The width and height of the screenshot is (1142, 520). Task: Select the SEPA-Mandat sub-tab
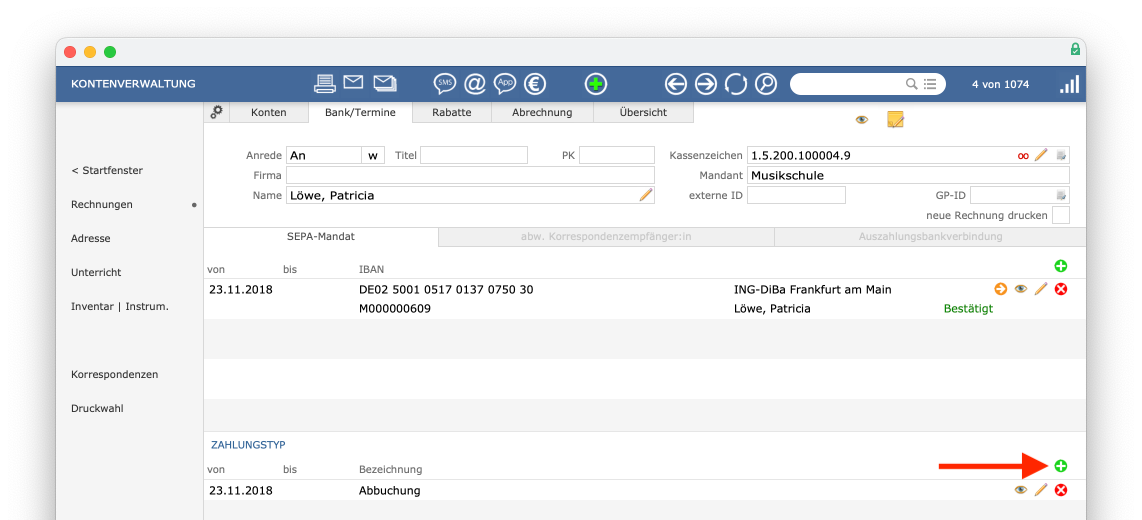click(321, 237)
